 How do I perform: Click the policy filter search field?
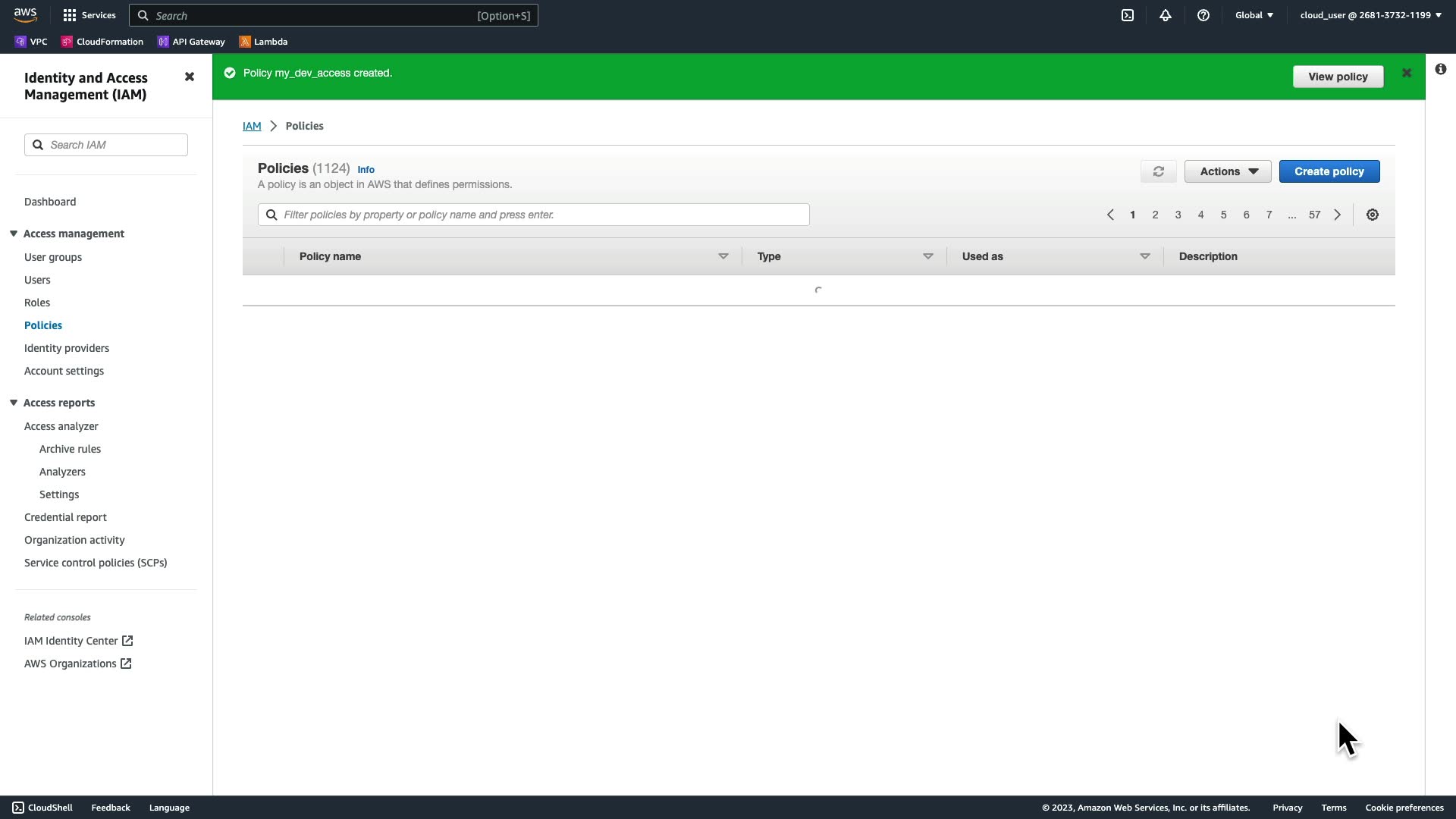[x=542, y=215]
